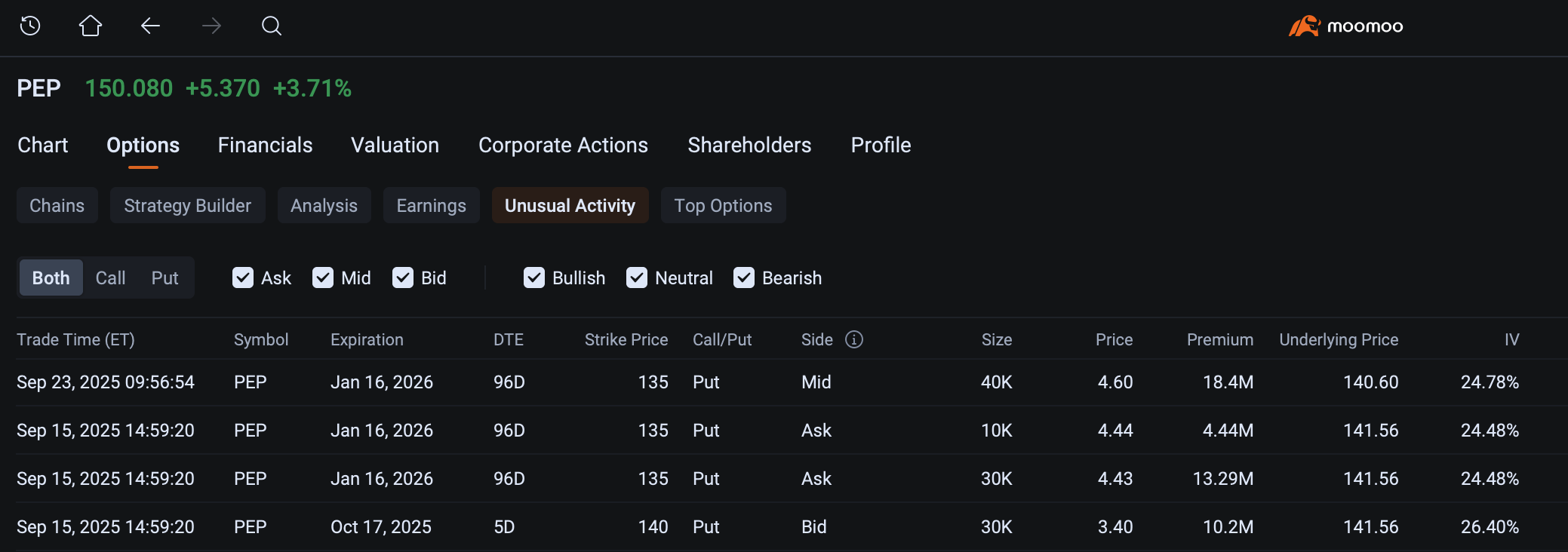The image size is (1568, 552).
Task: Open the search magnifier icon
Action: click(x=272, y=26)
